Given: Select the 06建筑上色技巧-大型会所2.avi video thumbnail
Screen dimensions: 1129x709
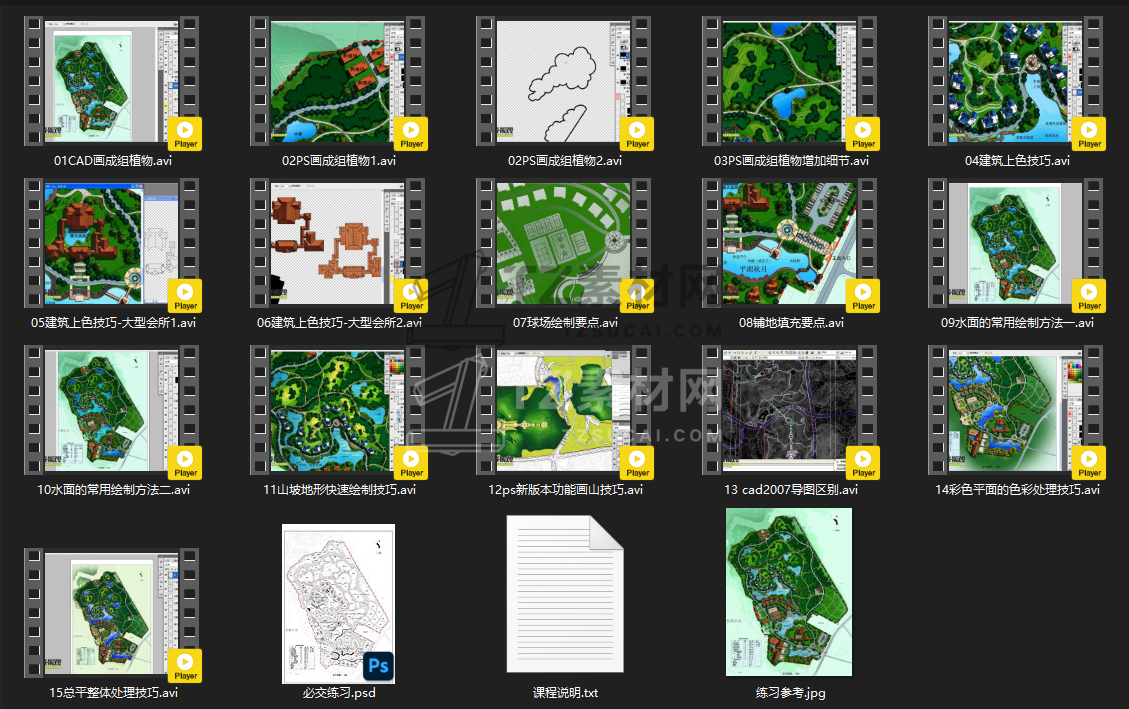Looking at the screenshot, I should coord(338,243).
